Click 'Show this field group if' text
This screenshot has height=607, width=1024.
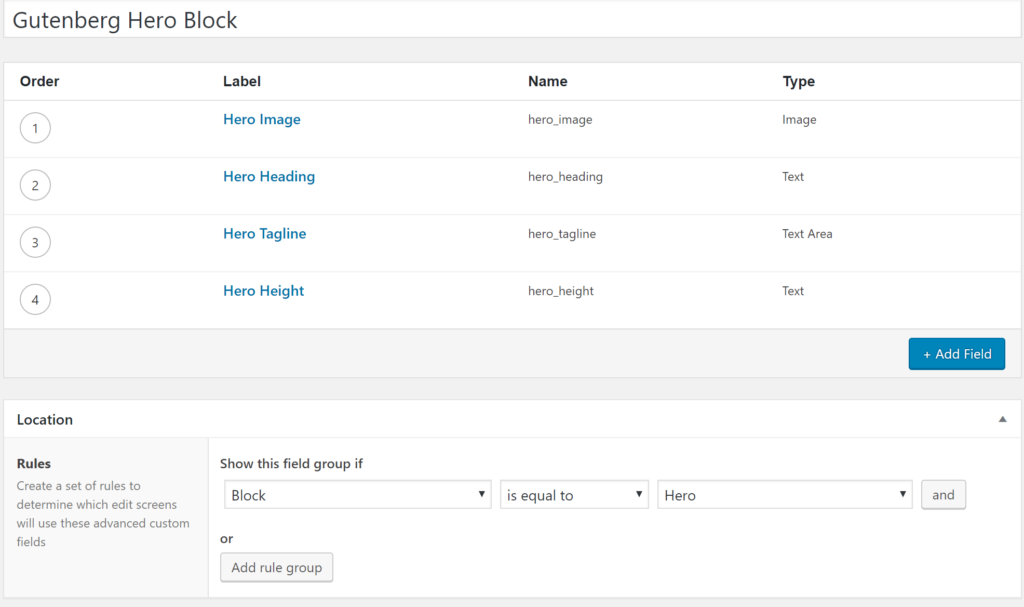point(291,464)
